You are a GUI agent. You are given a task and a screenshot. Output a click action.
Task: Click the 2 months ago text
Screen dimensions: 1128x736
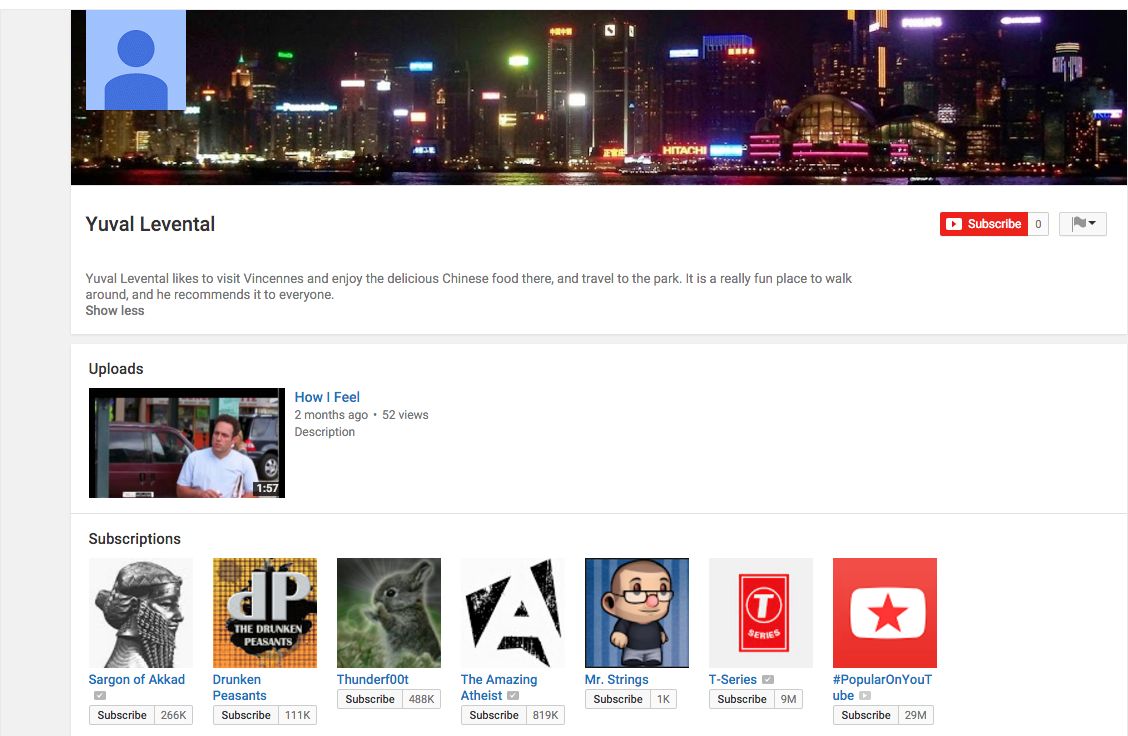click(331, 415)
